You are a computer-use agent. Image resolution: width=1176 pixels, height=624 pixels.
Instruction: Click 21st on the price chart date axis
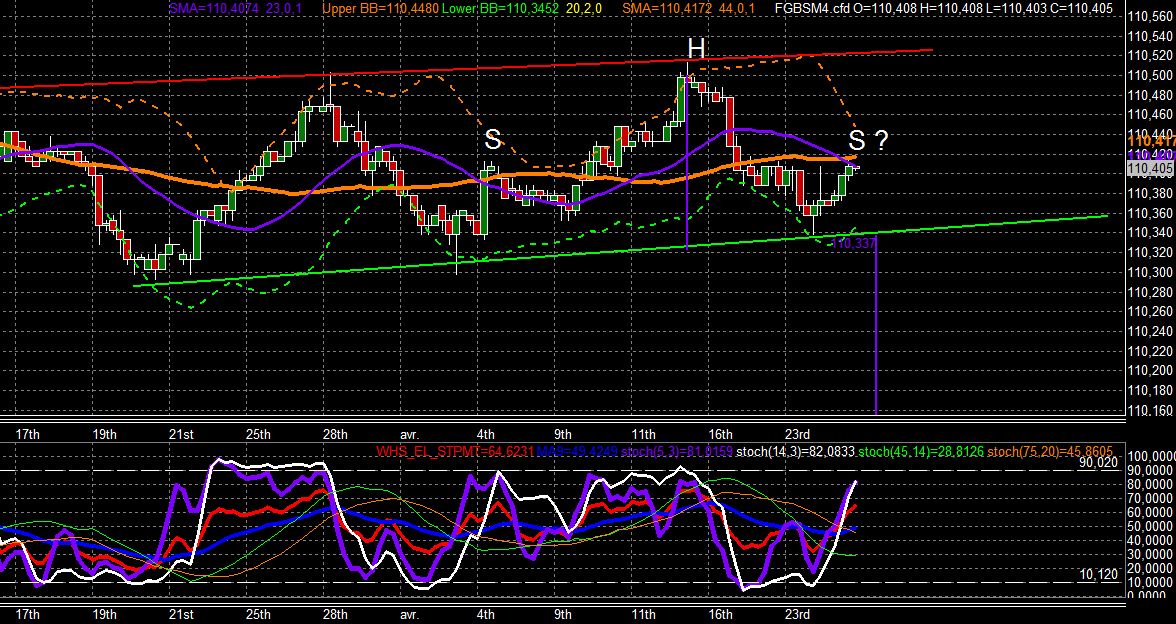coord(181,434)
